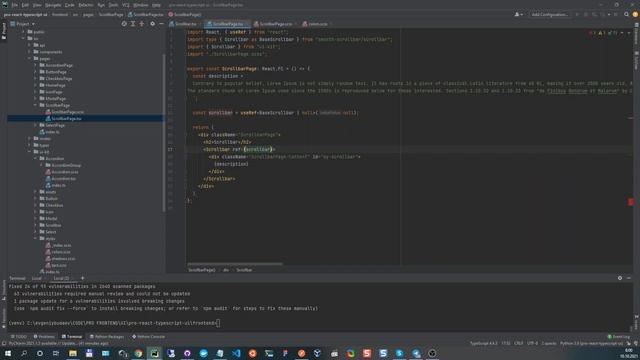Click the Python interpreter in status bar

[591, 343]
